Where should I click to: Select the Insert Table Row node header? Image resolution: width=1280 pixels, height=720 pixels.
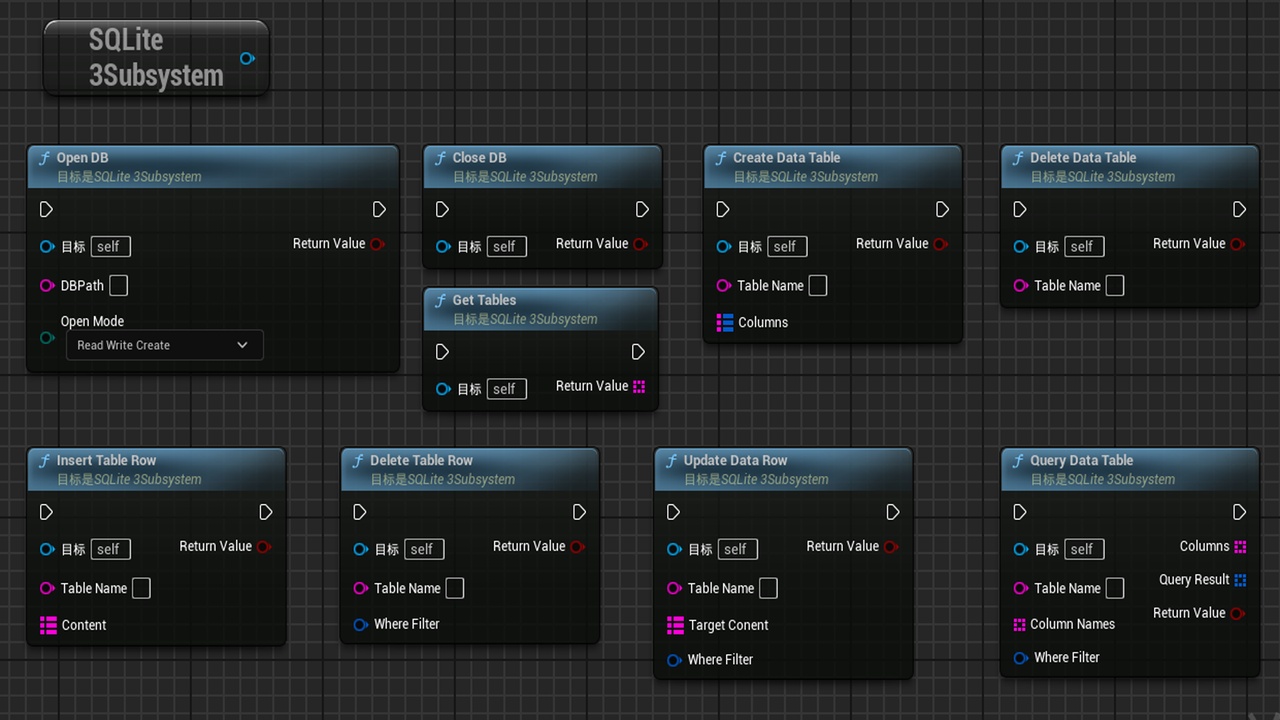pyautogui.click(x=156, y=470)
